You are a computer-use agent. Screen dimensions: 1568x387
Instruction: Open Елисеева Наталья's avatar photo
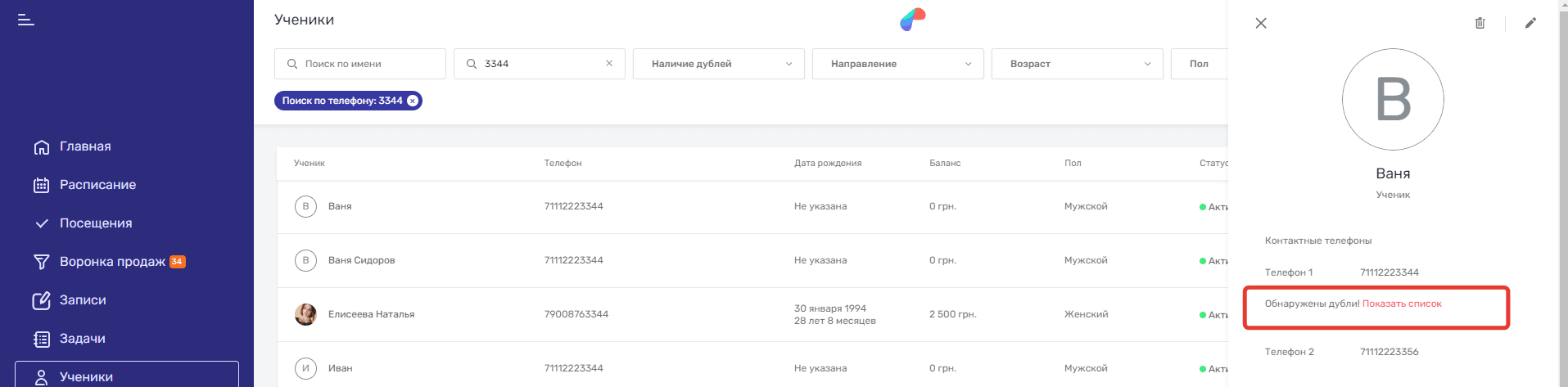click(x=305, y=314)
